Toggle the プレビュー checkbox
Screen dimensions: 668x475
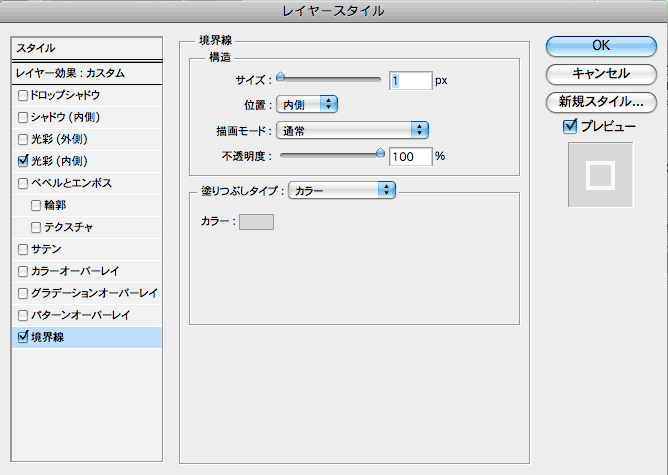click(x=570, y=127)
